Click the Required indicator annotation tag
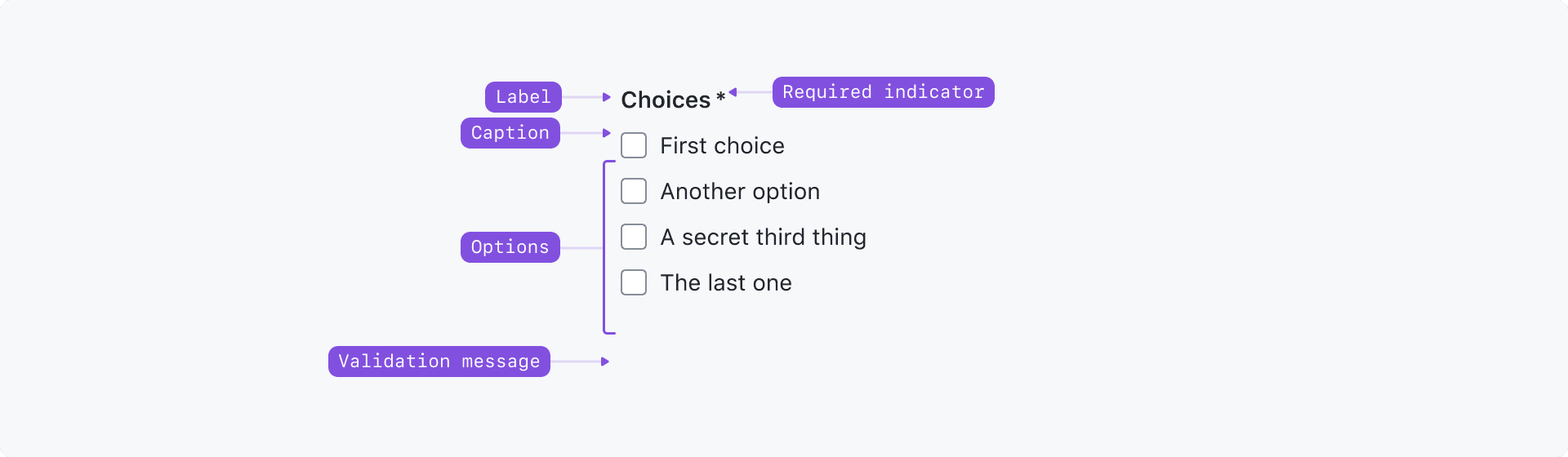The height and width of the screenshot is (457, 1568). click(x=884, y=92)
